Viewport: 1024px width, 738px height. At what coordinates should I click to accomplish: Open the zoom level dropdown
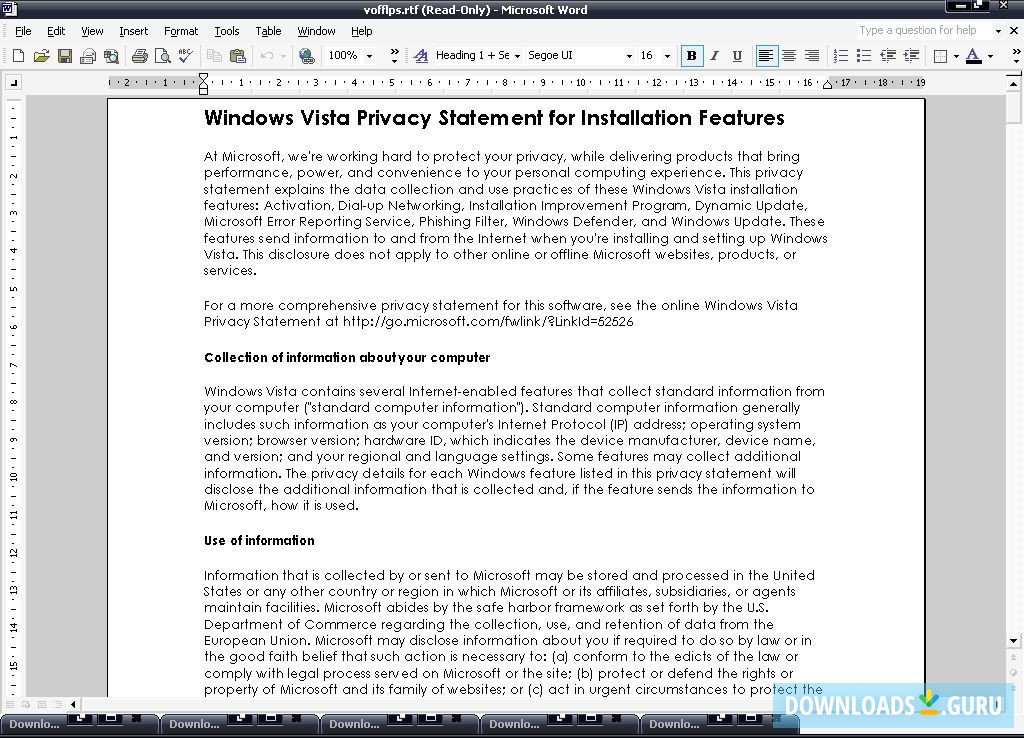[x=367, y=55]
